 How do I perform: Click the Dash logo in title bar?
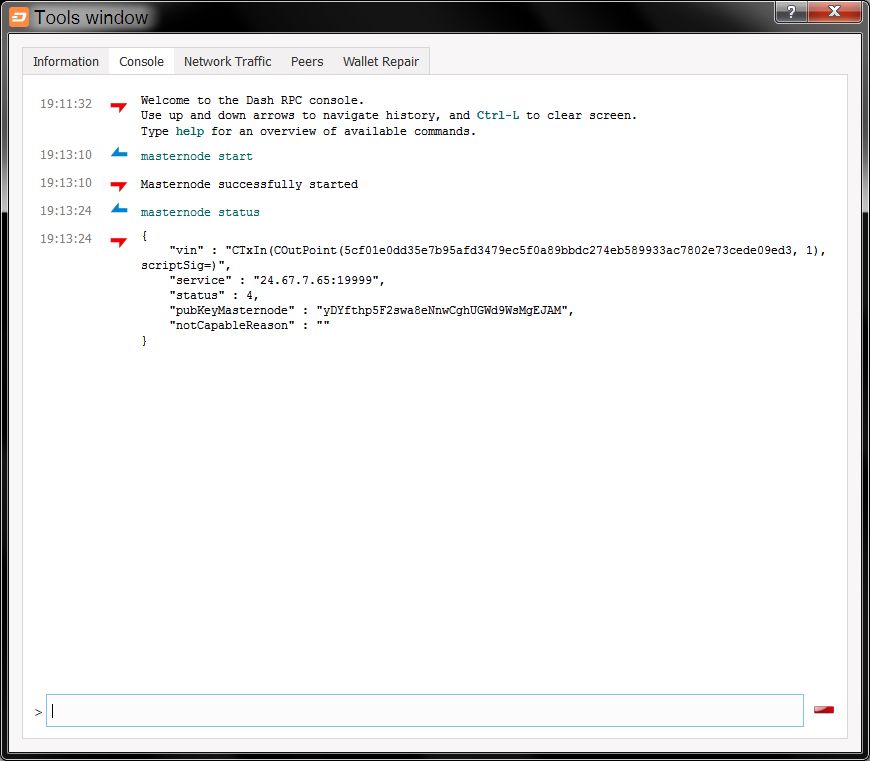tap(19, 17)
